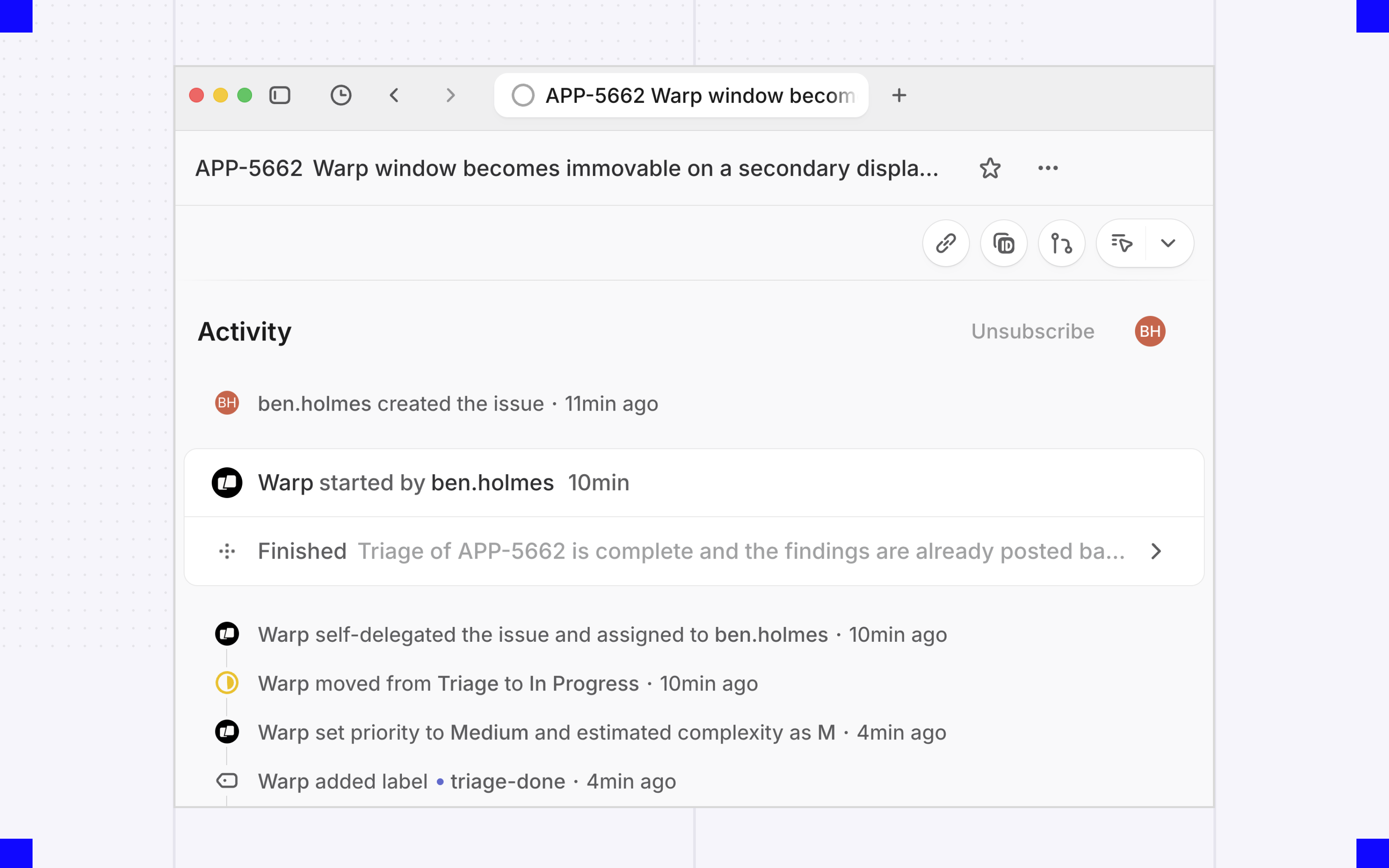Click the issue status circle in tab
Screen dimensions: 1389x868
tap(523, 95)
